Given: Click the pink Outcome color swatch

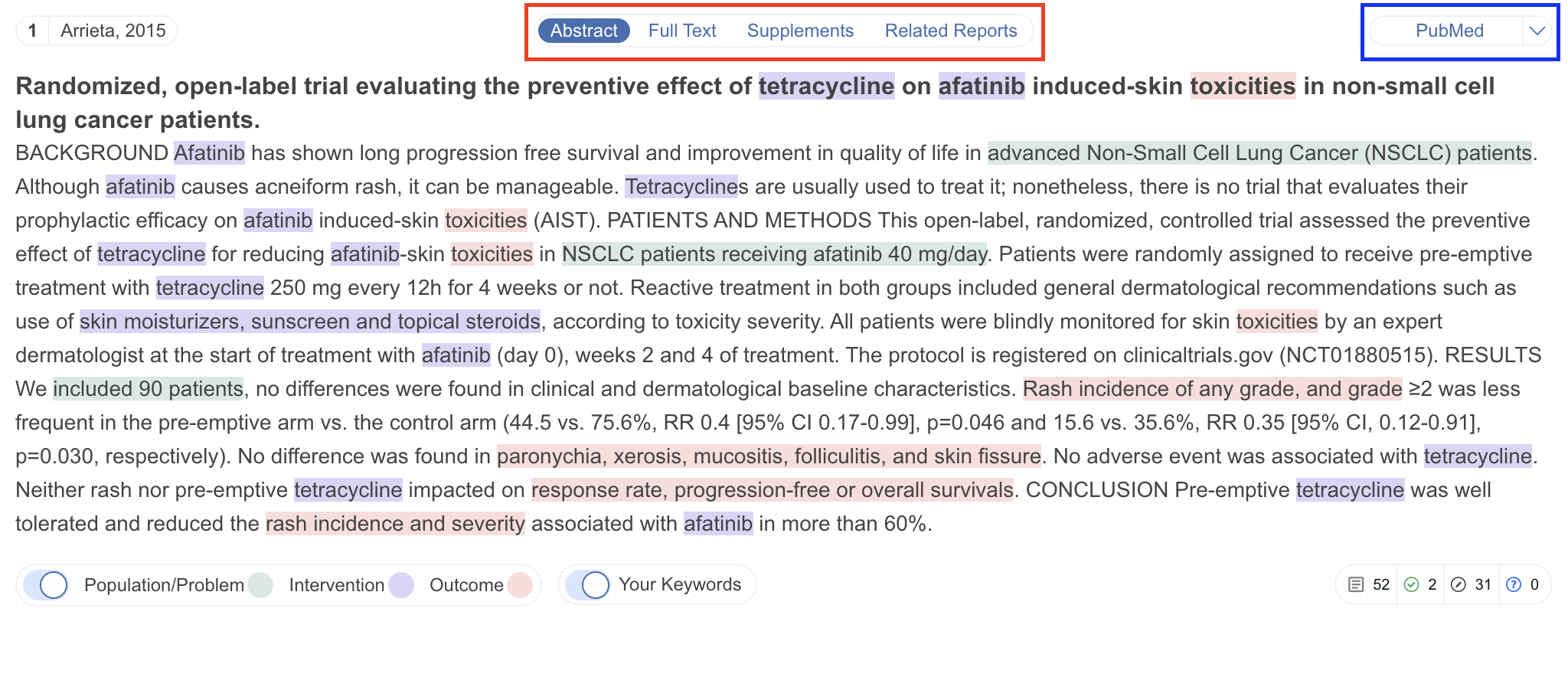Looking at the screenshot, I should 520,585.
